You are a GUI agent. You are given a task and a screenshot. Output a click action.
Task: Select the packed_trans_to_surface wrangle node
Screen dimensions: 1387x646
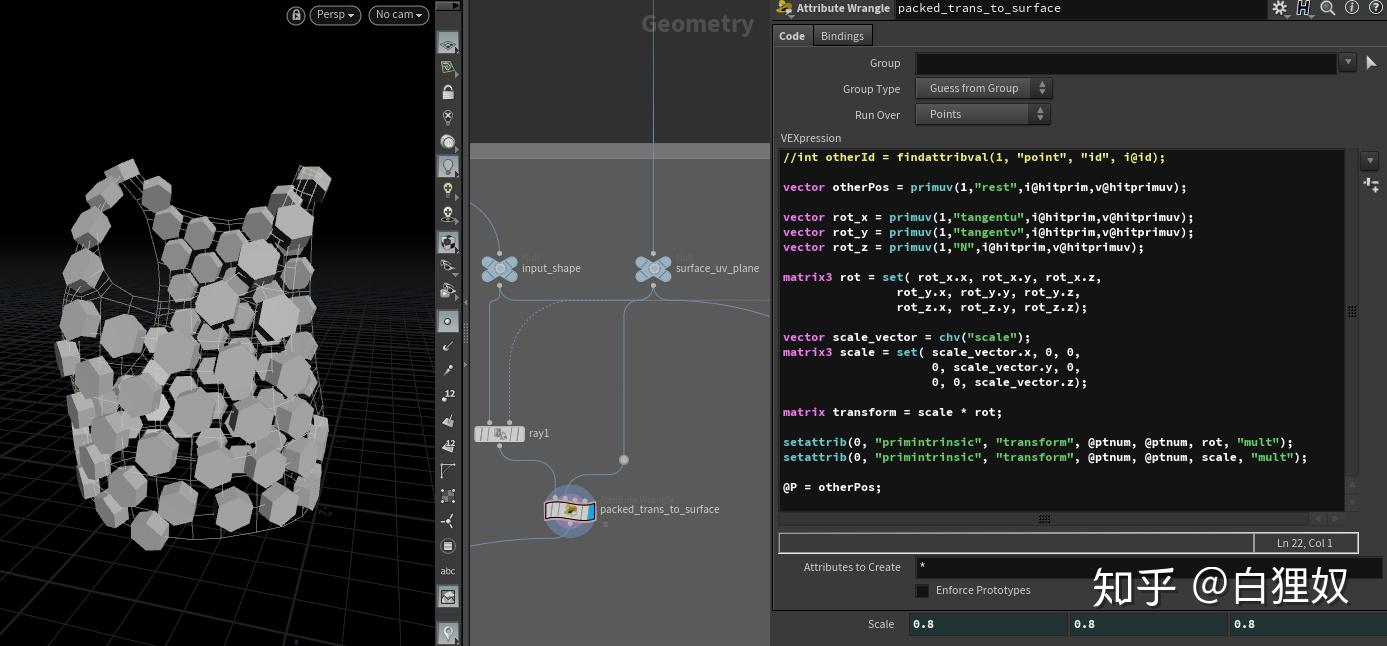[570, 511]
